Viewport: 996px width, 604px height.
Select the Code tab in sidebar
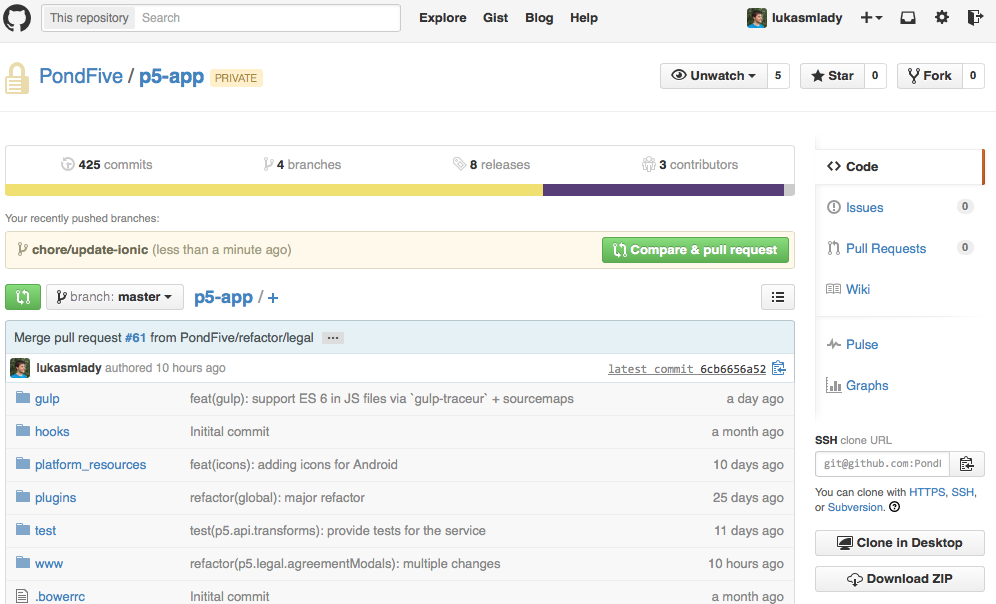tap(899, 166)
